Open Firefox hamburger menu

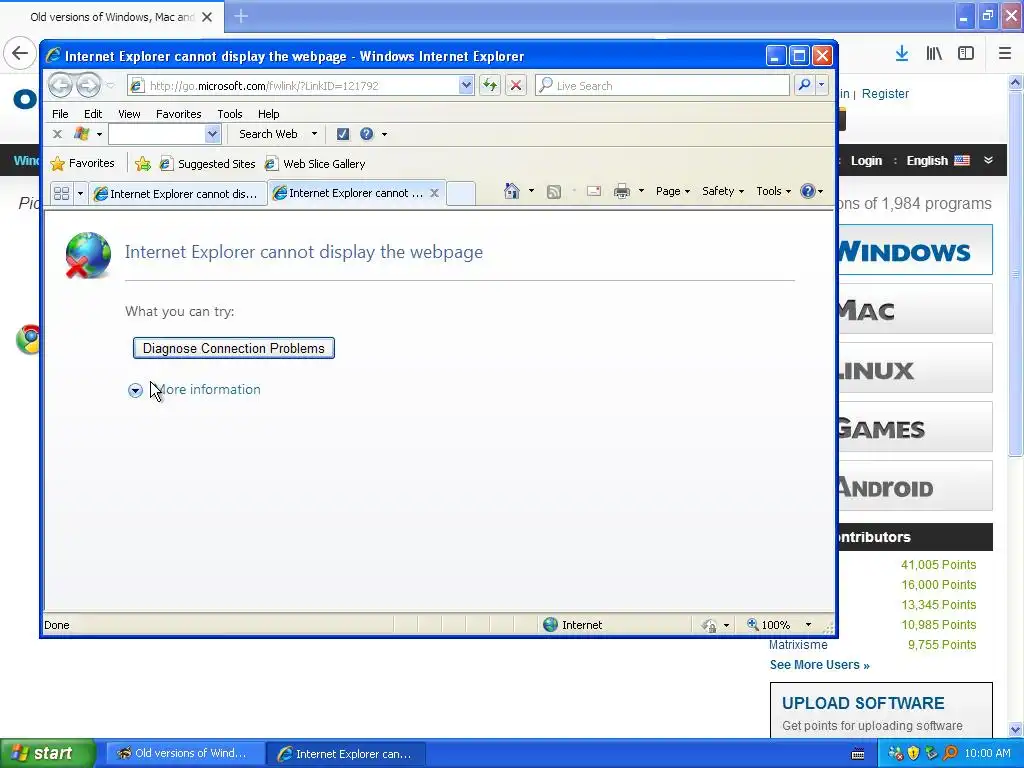coord(1005,54)
